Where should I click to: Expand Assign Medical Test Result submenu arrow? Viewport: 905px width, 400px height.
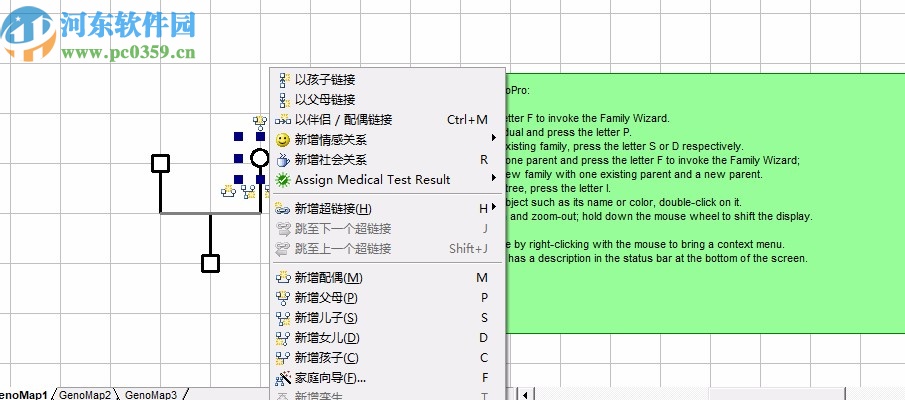pos(494,177)
